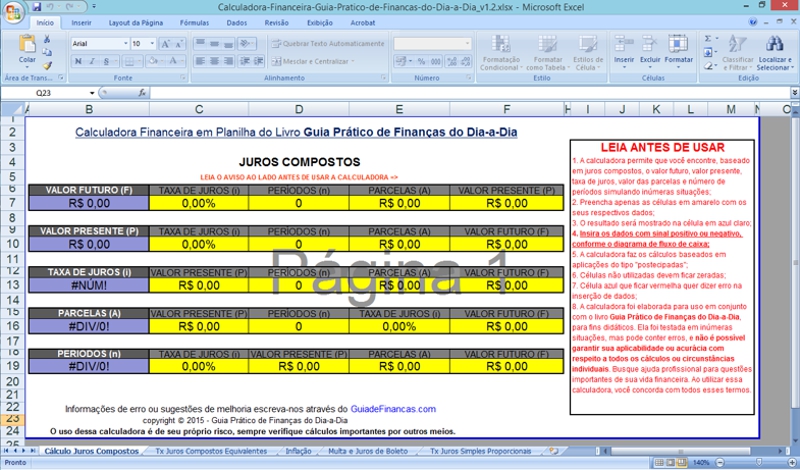Image resolution: width=800 pixels, height=470 pixels.
Task: Zoom in with the plus button
Action: coord(792,462)
